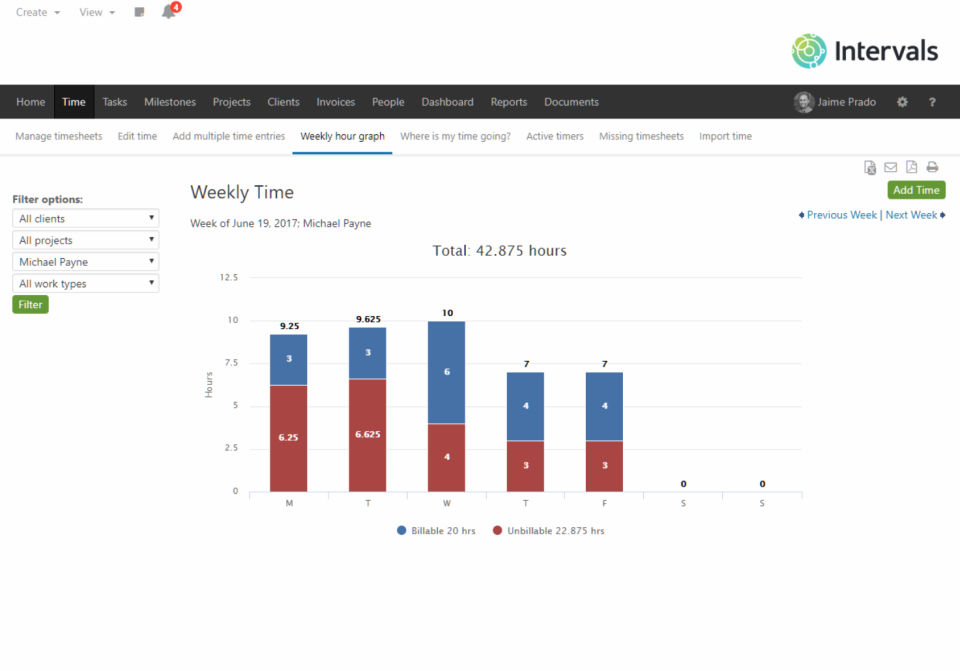
Task: Open the Create dropdown menu
Action: (38, 12)
